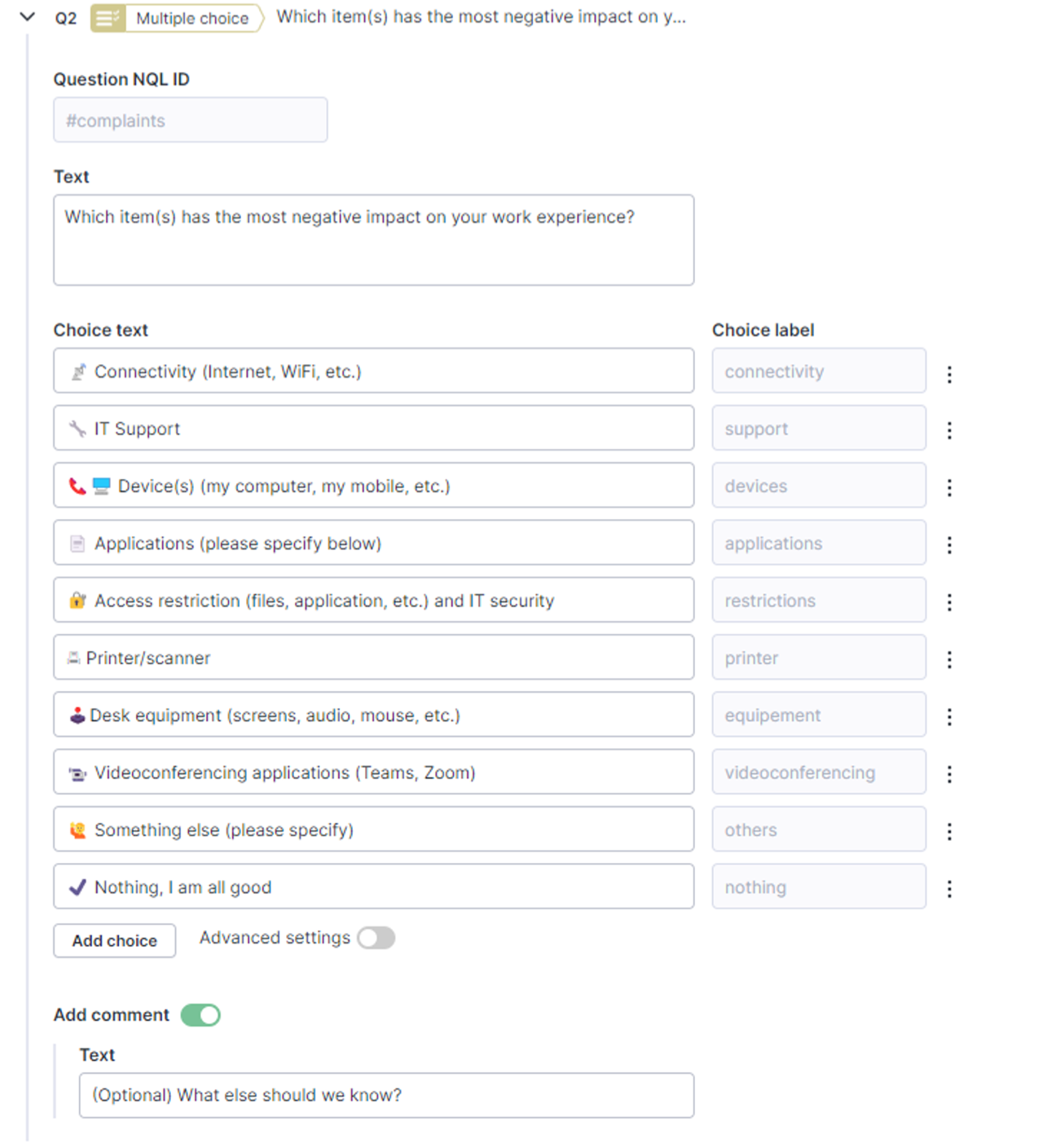Viewport: 1043px width, 1148px height.
Task: Open three-dot menu for videoconferencing choice
Action: (949, 774)
